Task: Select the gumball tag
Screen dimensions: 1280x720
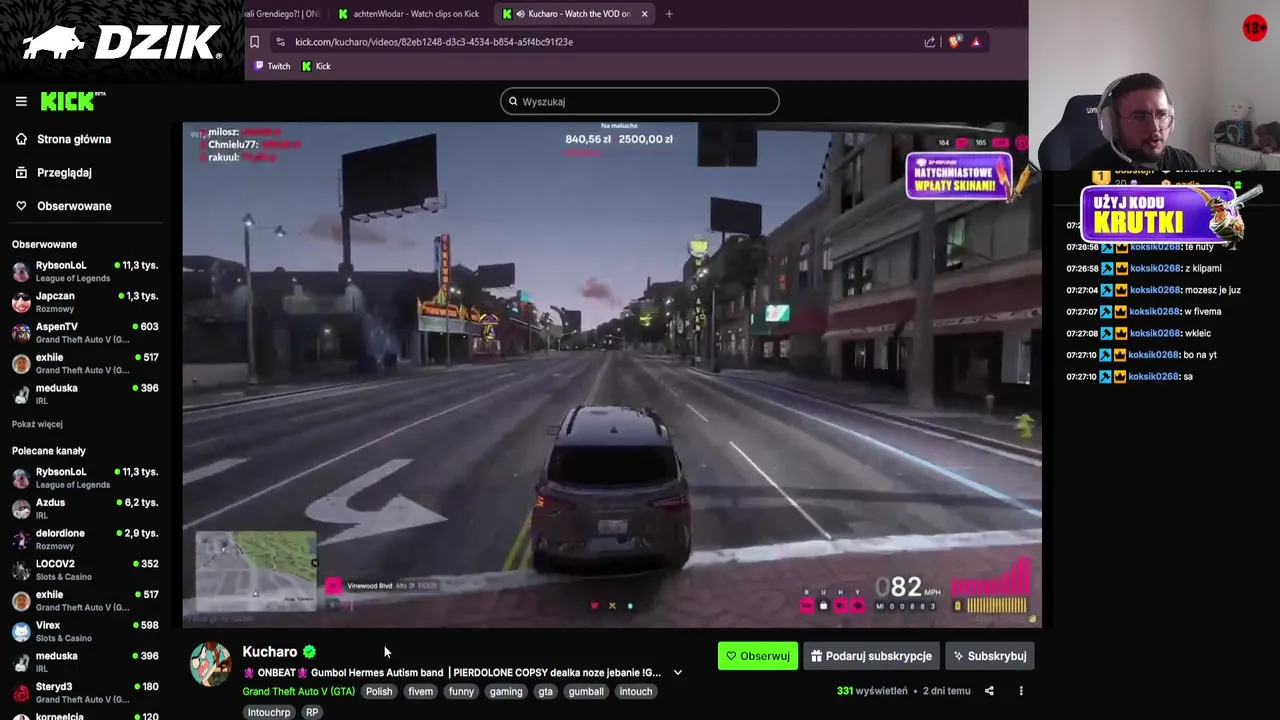Action: click(586, 691)
